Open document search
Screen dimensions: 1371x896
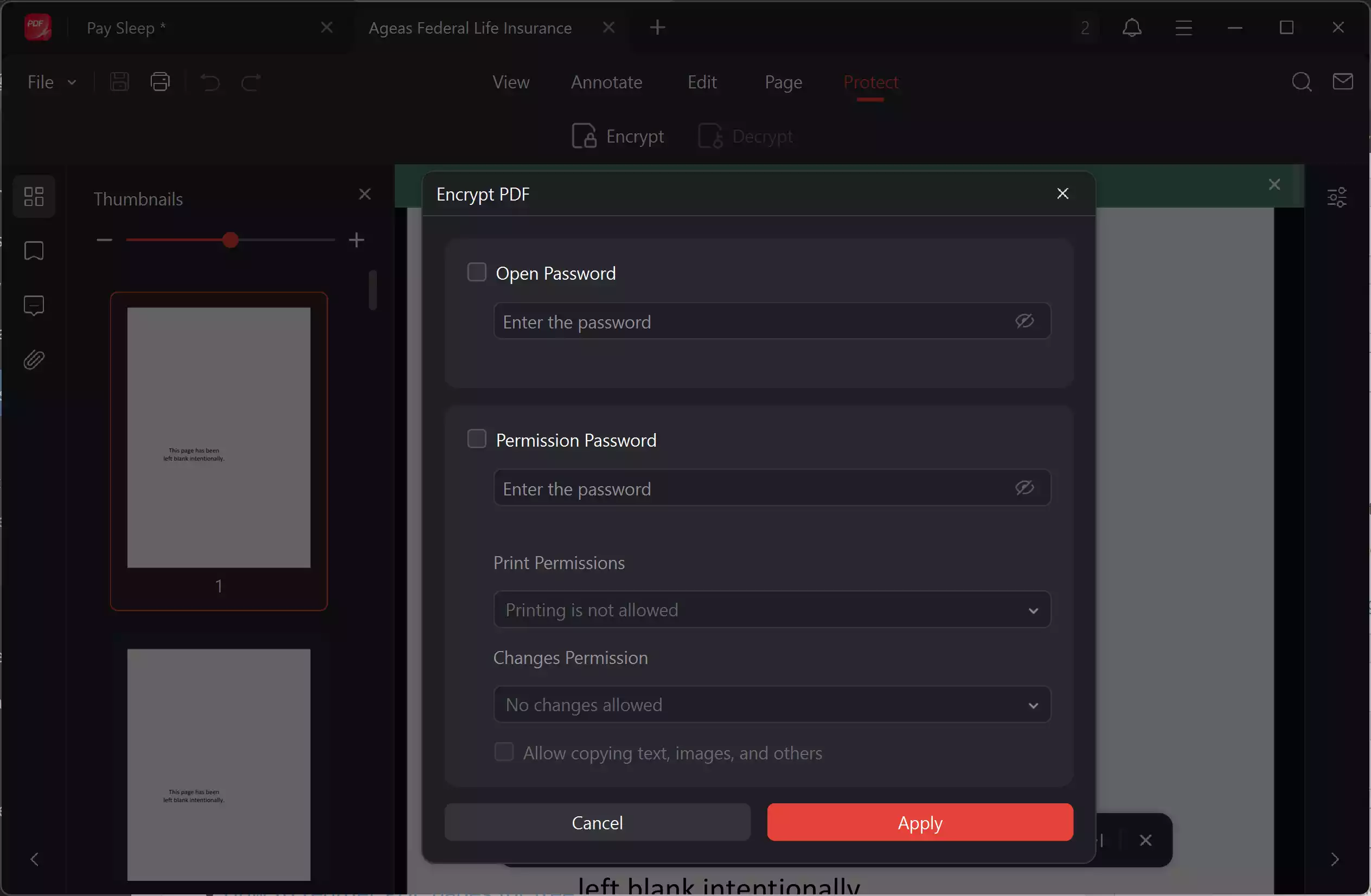[x=1302, y=82]
